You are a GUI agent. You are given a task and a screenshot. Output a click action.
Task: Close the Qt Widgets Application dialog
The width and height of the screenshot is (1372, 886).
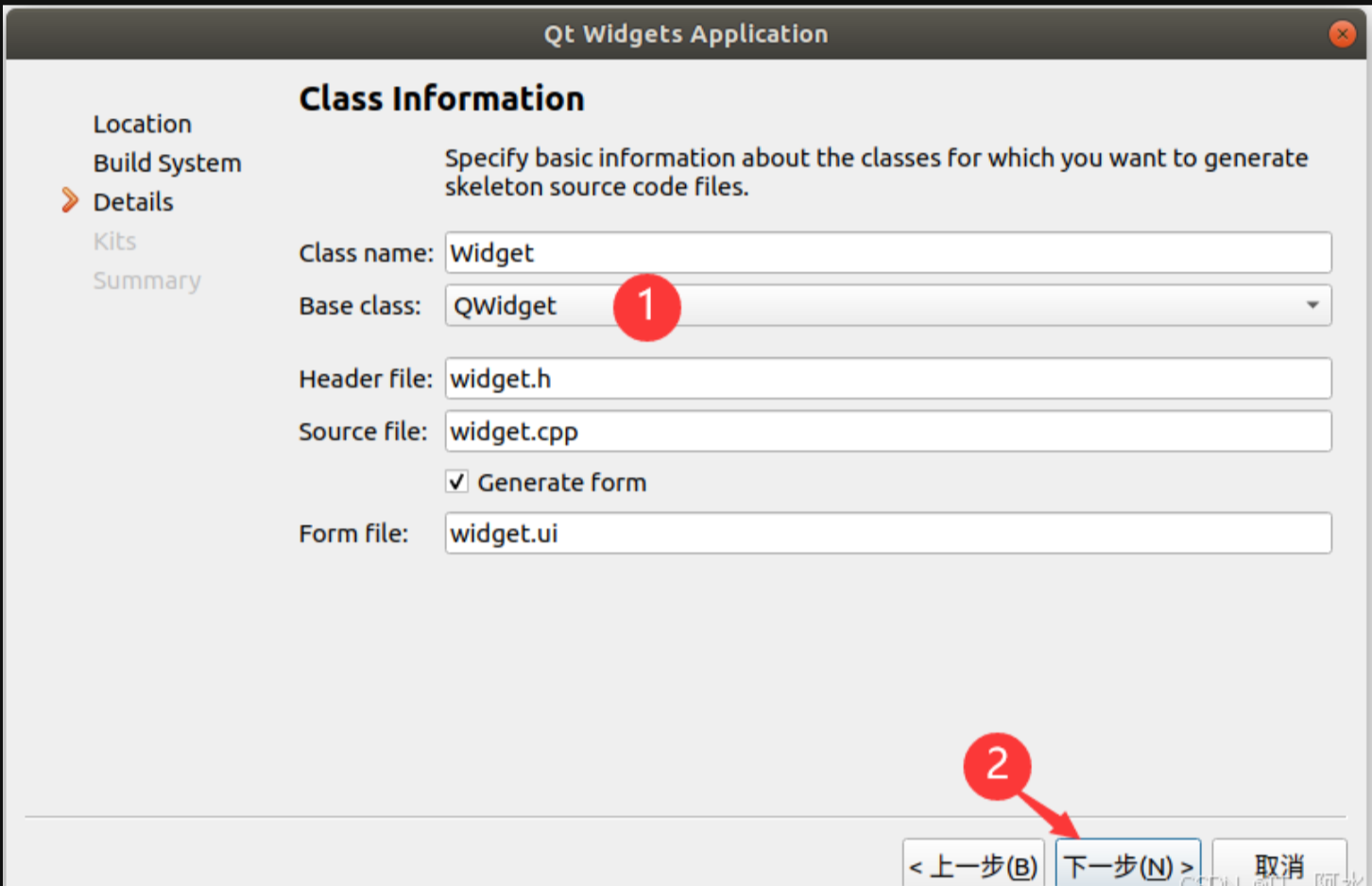[1342, 34]
